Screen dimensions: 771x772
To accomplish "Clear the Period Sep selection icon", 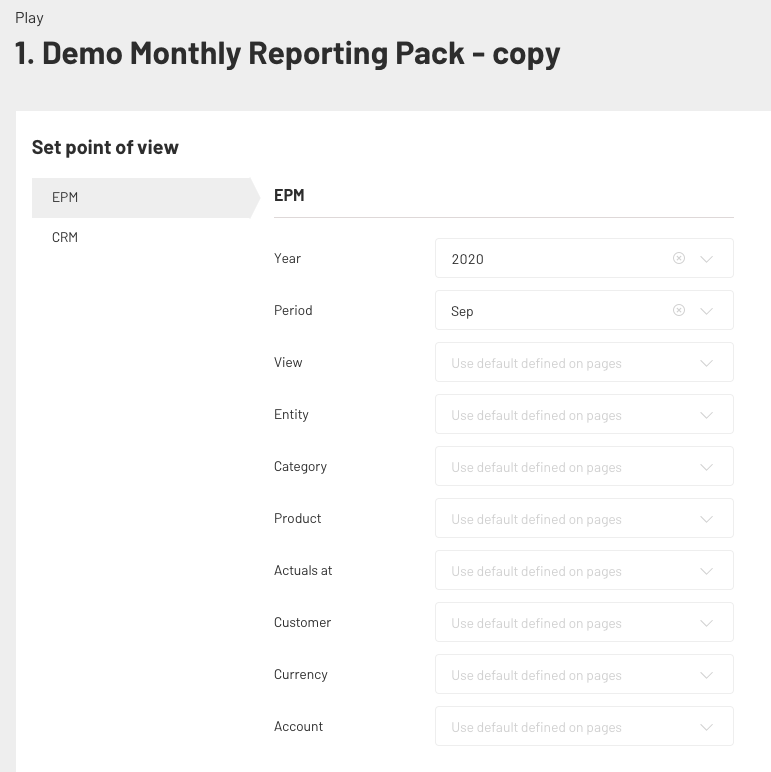I will coord(678,310).
